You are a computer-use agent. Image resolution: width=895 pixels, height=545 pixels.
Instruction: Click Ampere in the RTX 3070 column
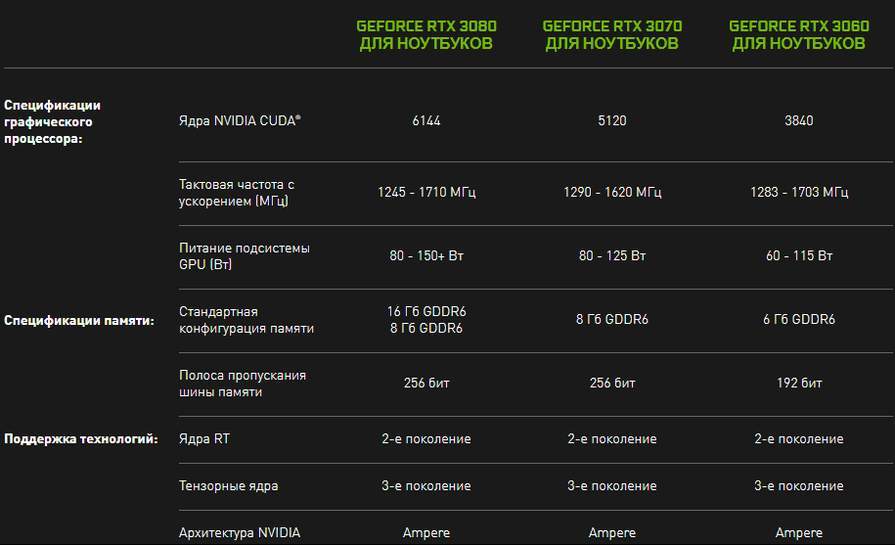click(612, 533)
